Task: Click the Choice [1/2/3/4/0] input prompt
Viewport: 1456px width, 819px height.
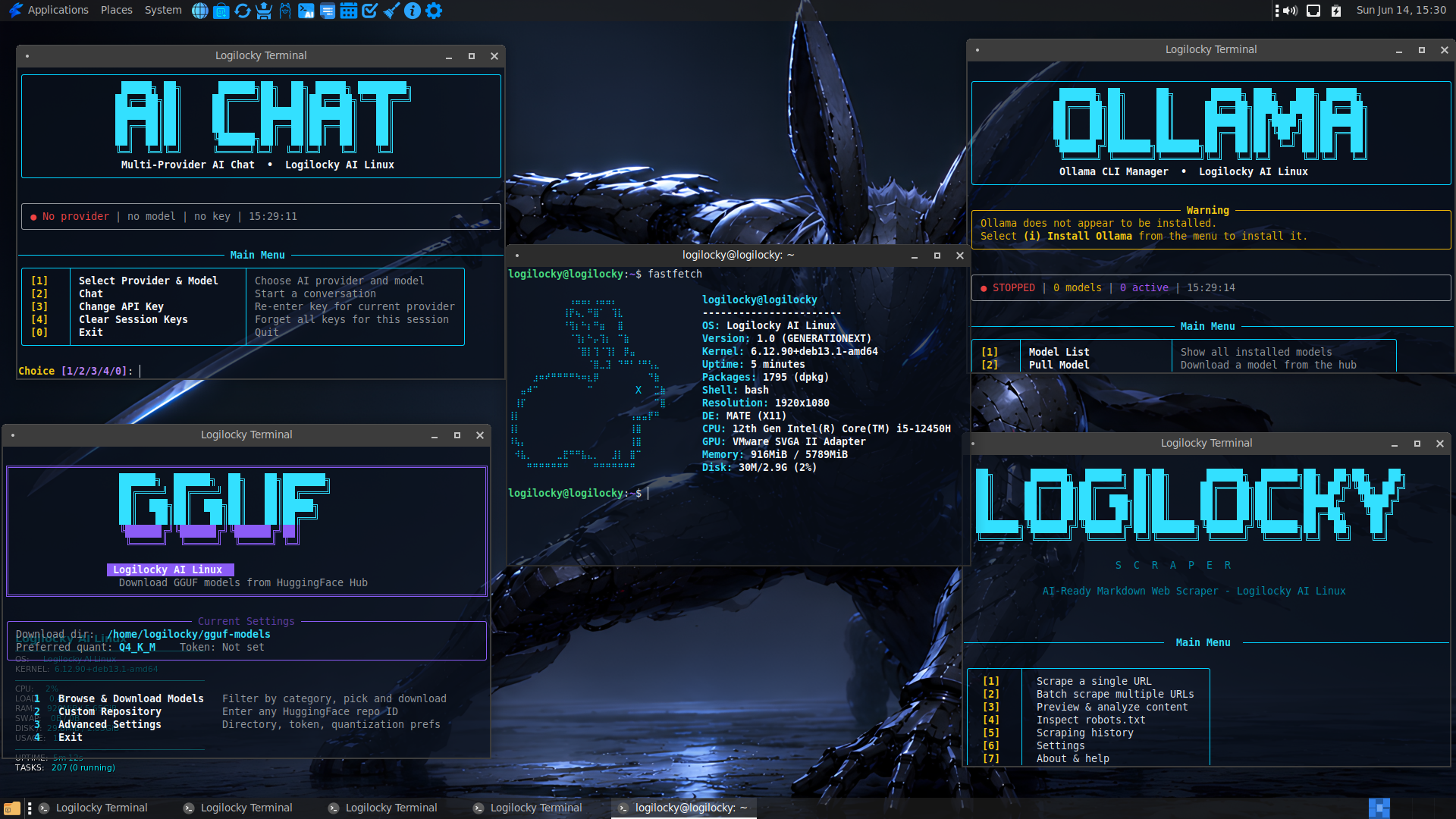Action: (80, 372)
